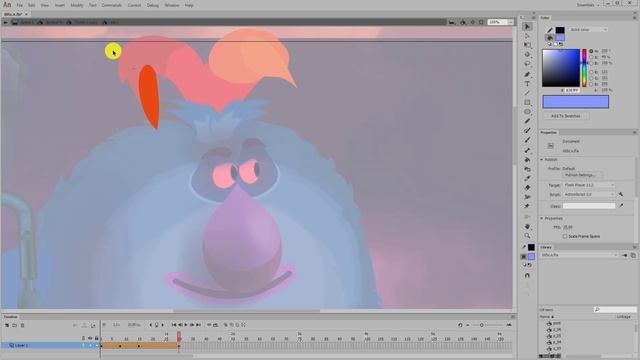Click the Play button in Timeline
Viewport: 640px width, 360px height.
(x=186, y=325)
